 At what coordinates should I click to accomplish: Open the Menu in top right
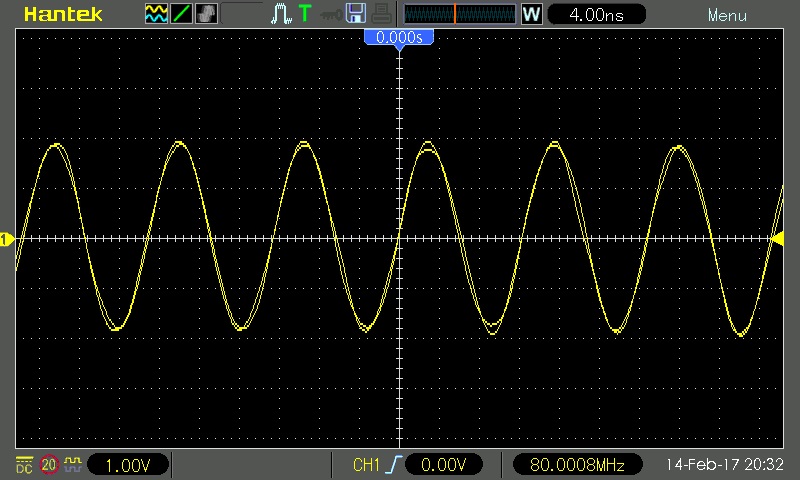727,15
